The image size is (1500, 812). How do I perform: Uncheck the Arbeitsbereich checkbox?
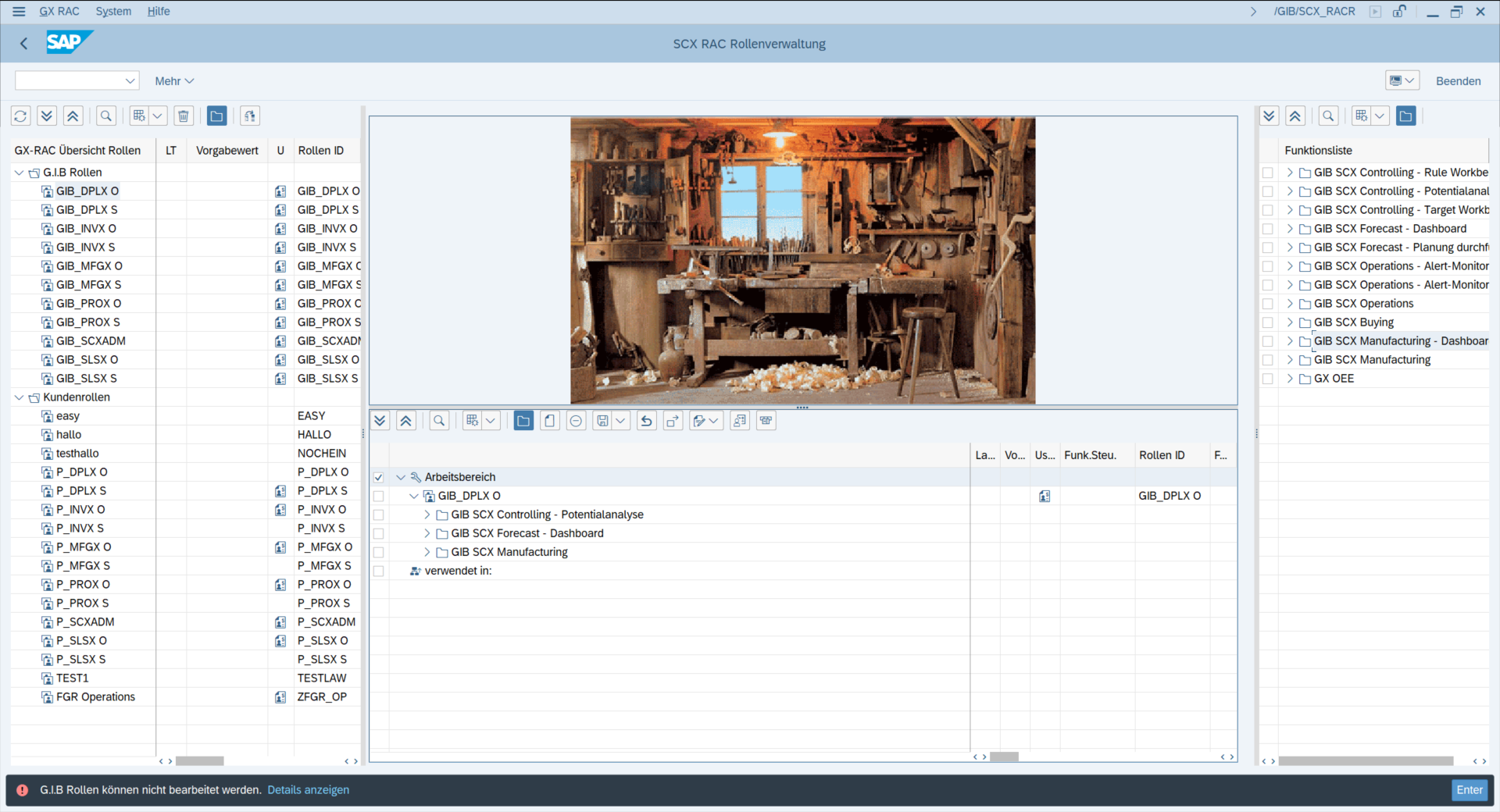point(379,477)
